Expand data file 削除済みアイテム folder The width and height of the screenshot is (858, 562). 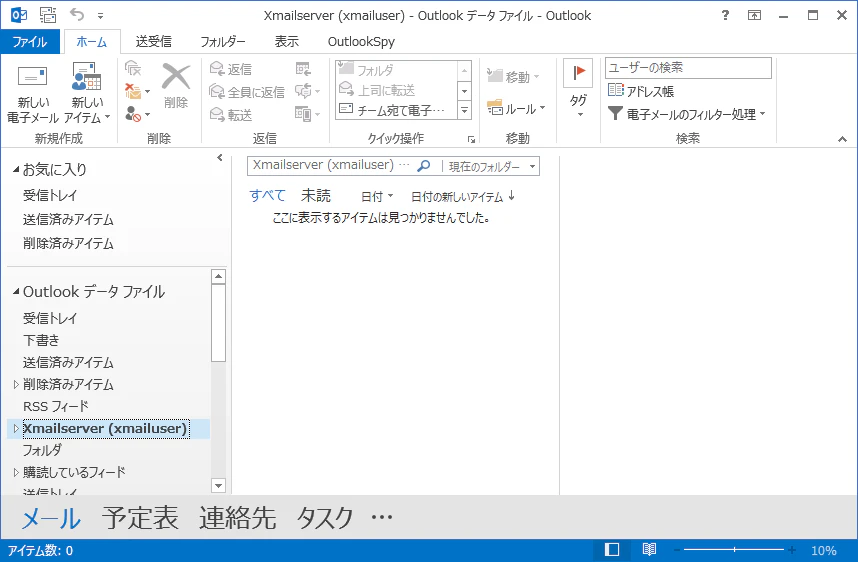[16, 384]
